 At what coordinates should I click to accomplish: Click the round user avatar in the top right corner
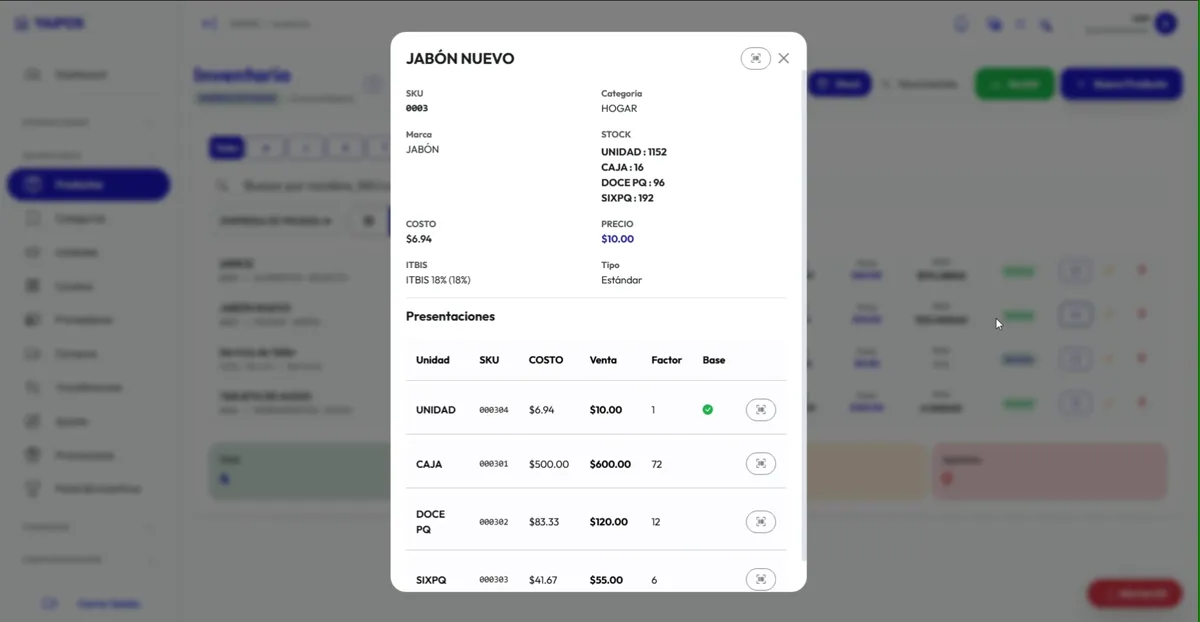(1165, 23)
